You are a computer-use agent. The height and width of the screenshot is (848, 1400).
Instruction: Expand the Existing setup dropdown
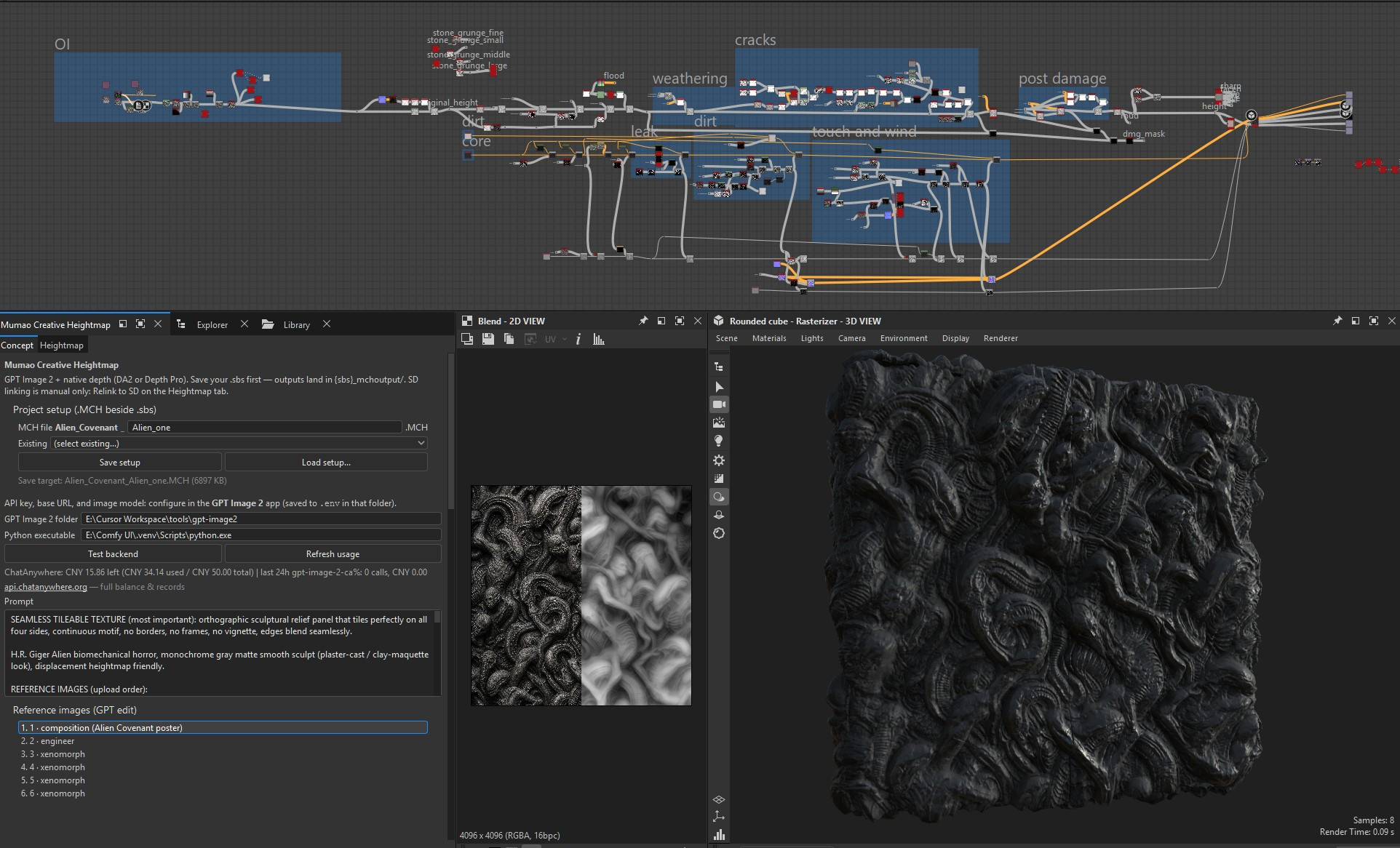click(x=239, y=444)
